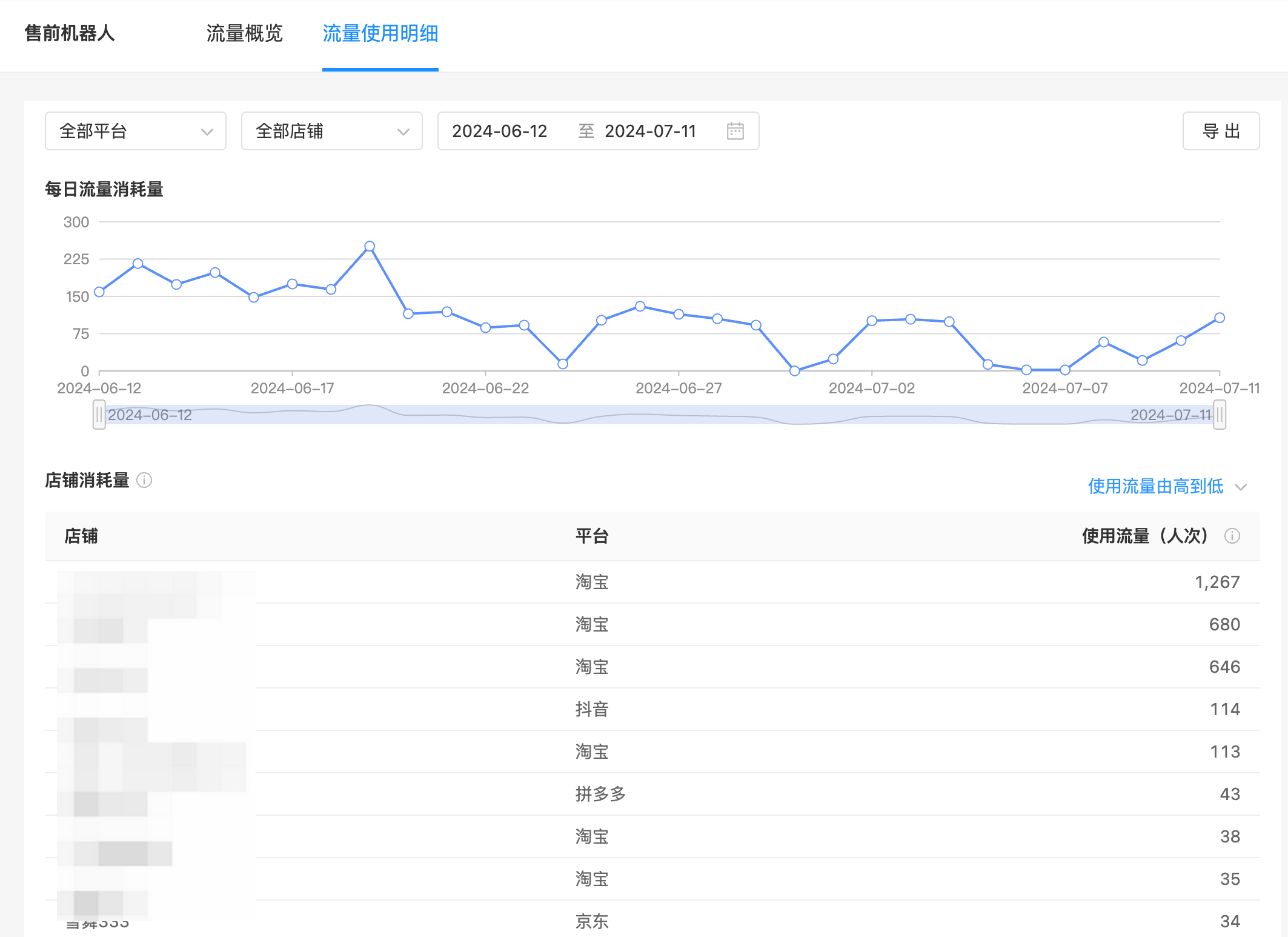Grab the left zoom slider handle

(99, 415)
